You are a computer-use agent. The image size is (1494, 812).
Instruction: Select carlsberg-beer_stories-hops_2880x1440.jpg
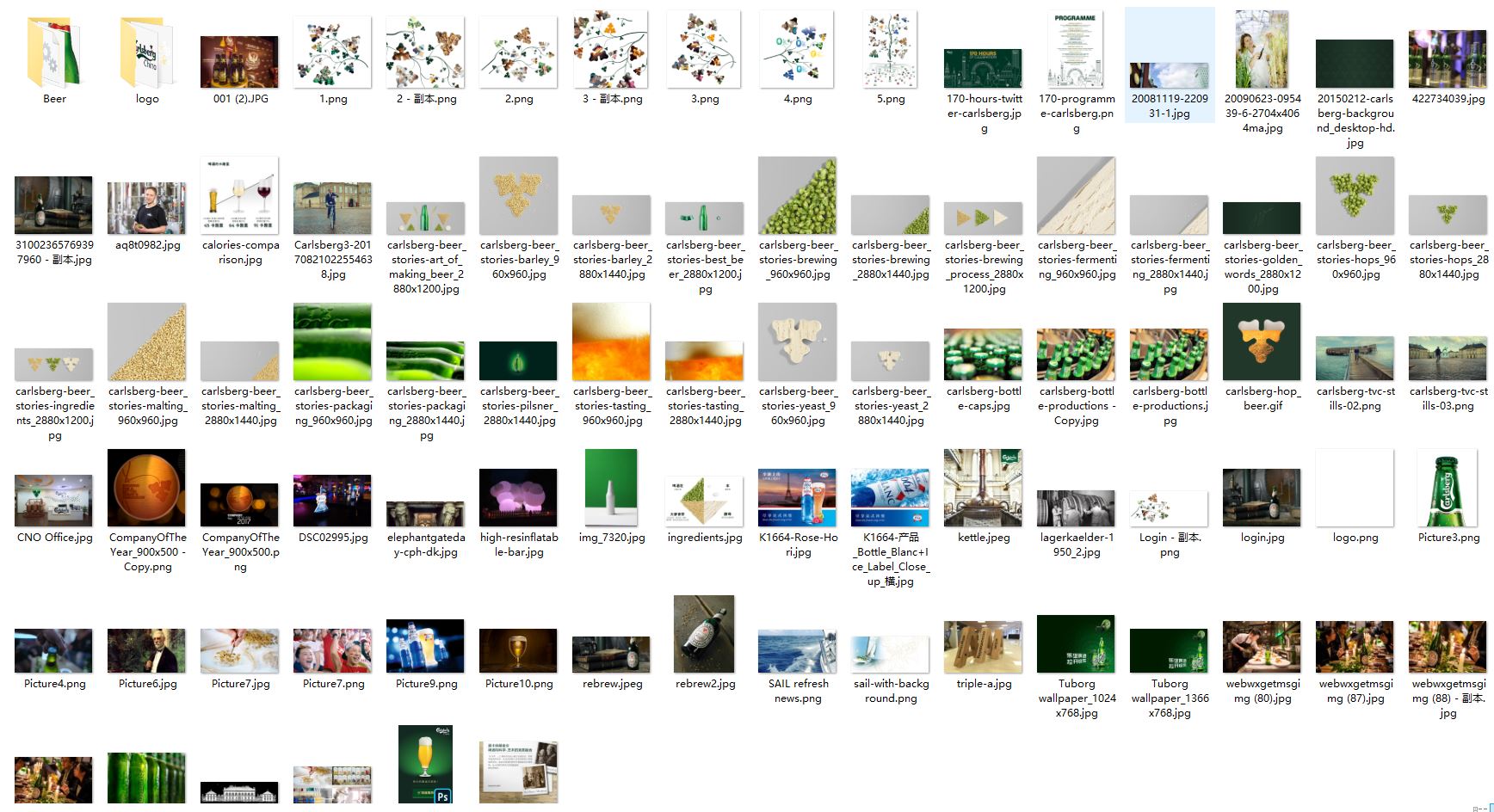(x=1448, y=215)
